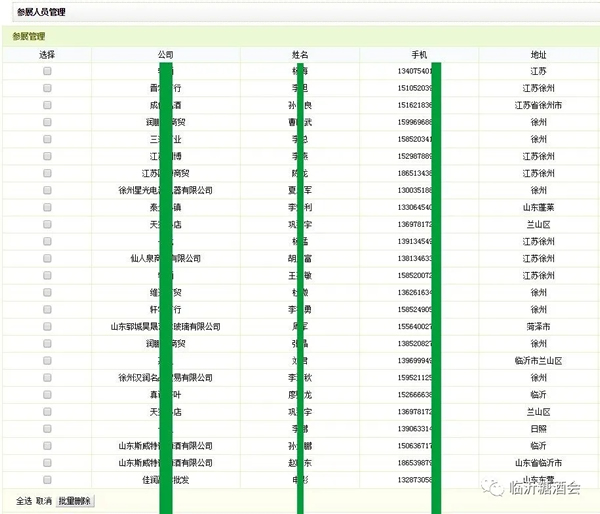600x514 pixels.
Task: Click the 江苏省徐州市 address cell
Action: click(538, 105)
